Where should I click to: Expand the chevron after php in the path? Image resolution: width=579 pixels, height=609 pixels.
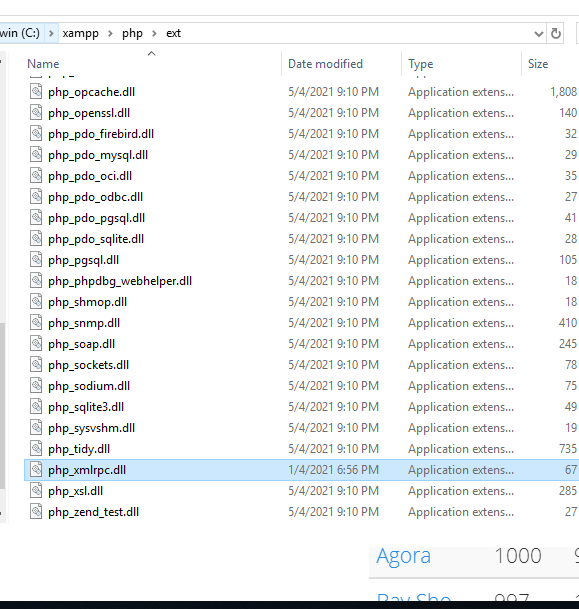click(154, 33)
